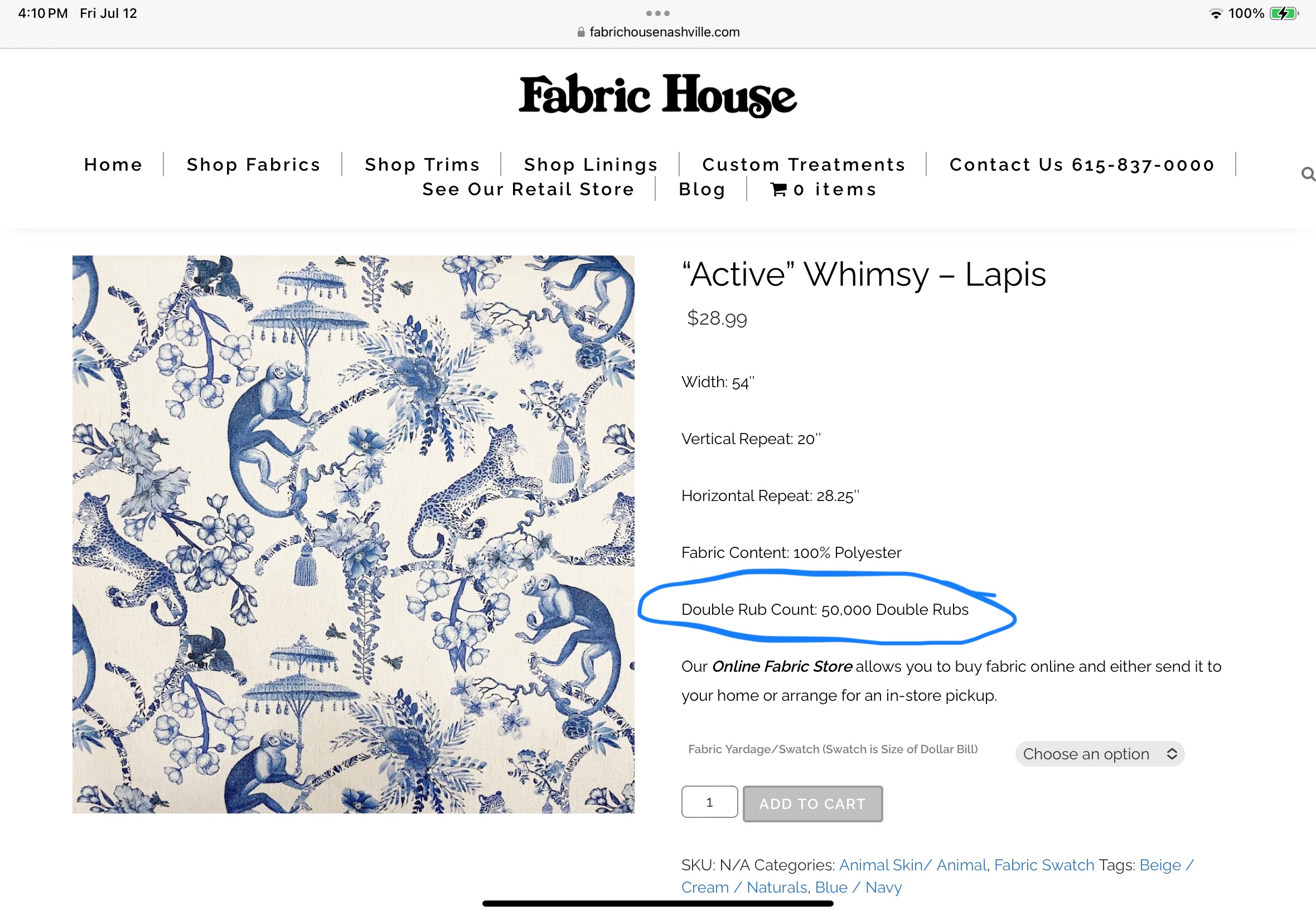Open the Animal Skin/ Animal category link
The height and width of the screenshot is (915, 1316).
coord(913,865)
